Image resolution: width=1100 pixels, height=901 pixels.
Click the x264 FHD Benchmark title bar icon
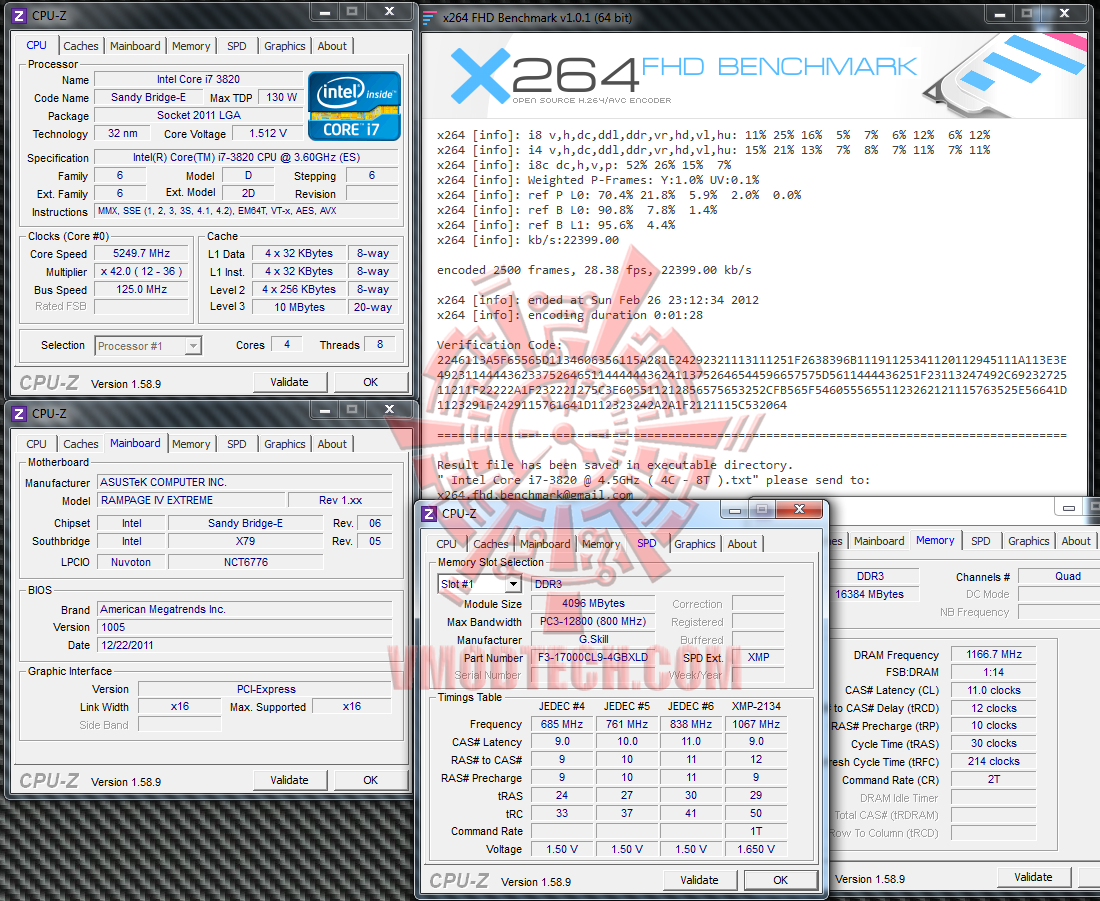click(x=430, y=17)
